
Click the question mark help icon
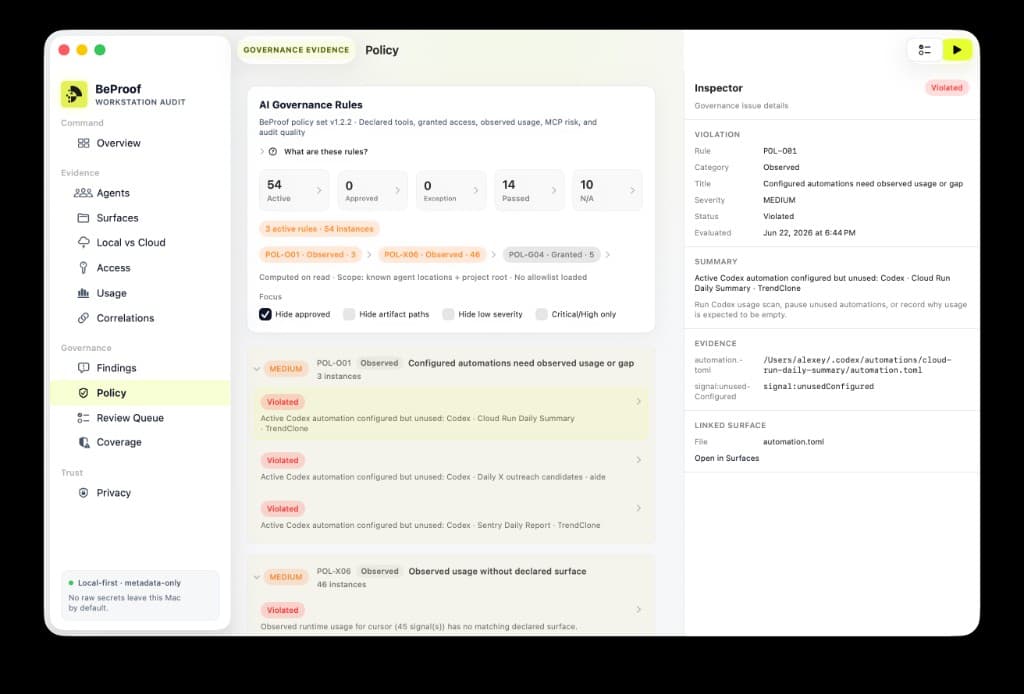tap(273, 151)
